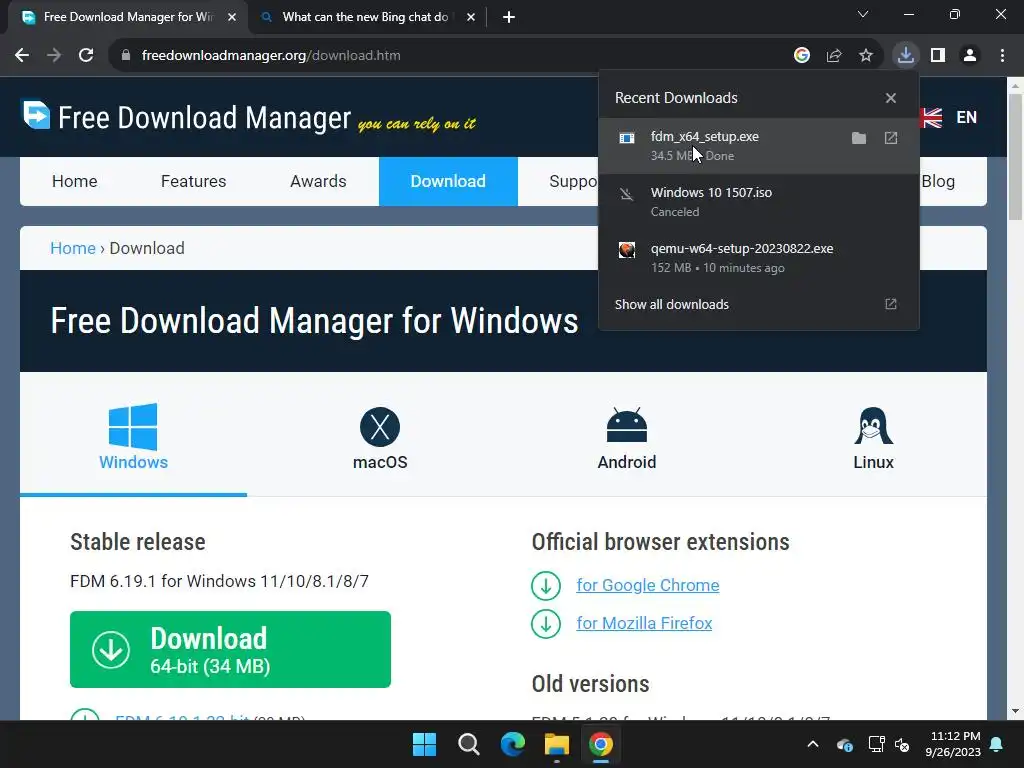
Task: Click the muted volume tray icon
Action: click(902, 744)
